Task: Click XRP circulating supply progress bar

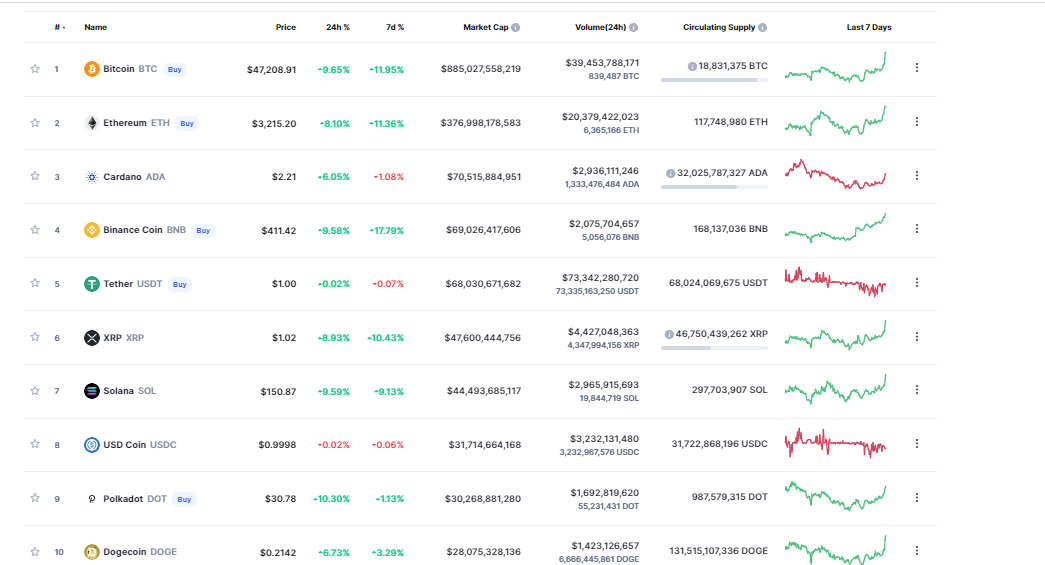Action: pyautogui.click(x=714, y=348)
